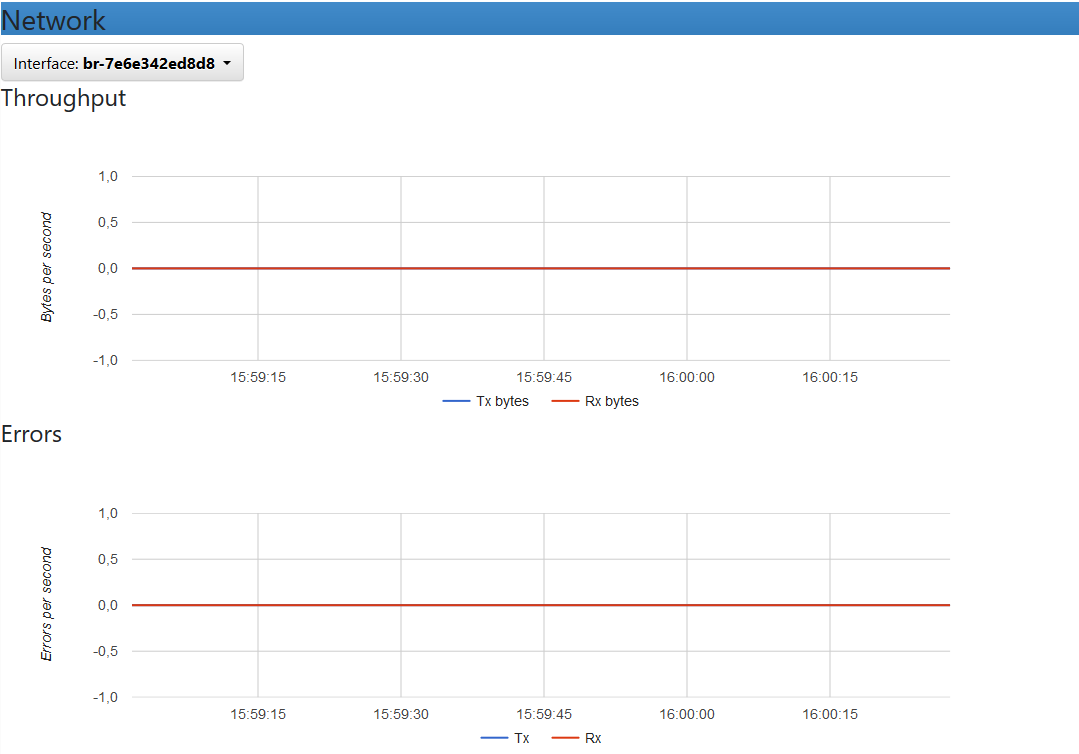Toggle Rx legend entry in Errors chart

pos(577,738)
